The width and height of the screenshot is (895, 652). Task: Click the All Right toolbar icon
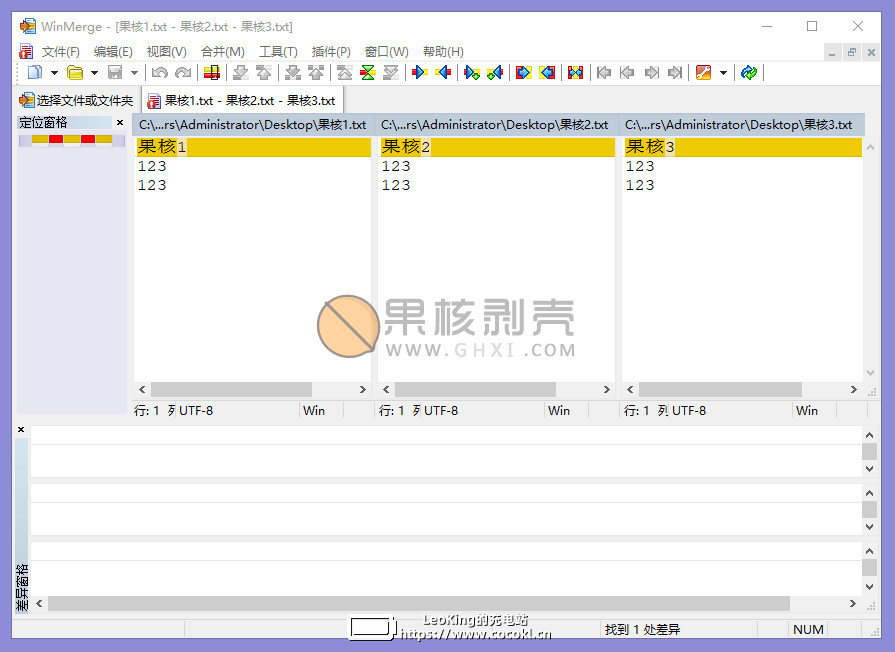click(523, 73)
